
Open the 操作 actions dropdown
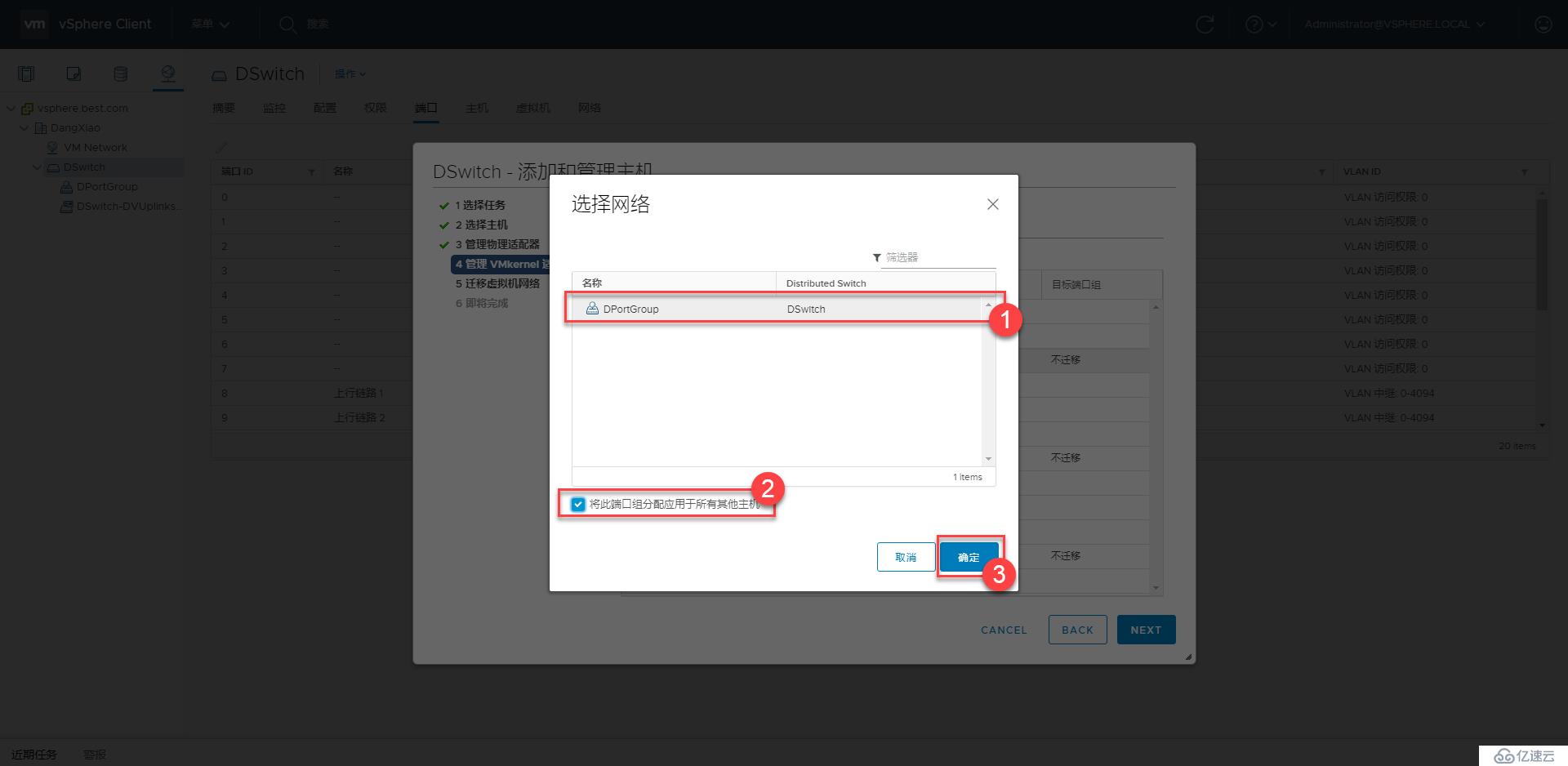(350, 73)
